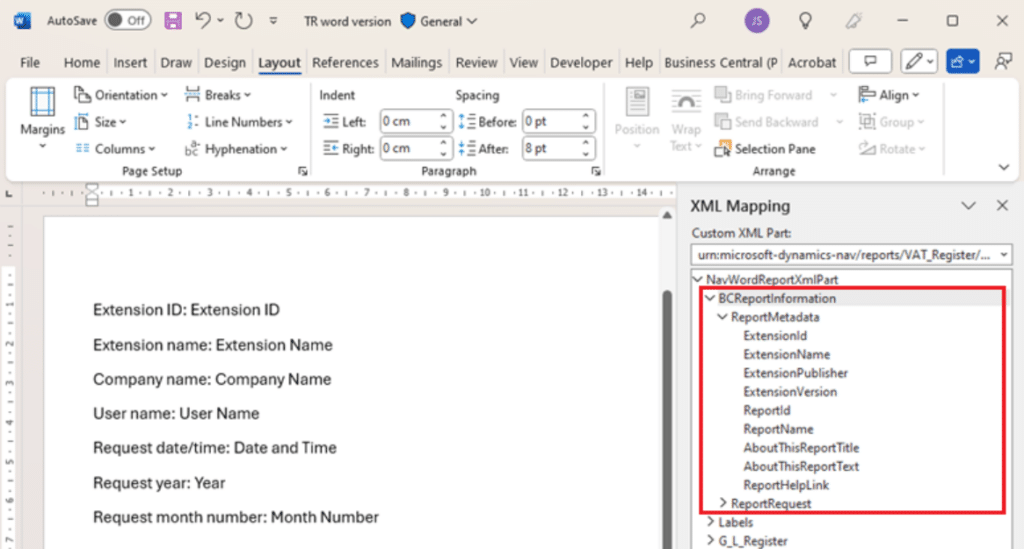1024x549 pixels.
Task: Click the Redo icon in title bar
Action: [244, 20]
